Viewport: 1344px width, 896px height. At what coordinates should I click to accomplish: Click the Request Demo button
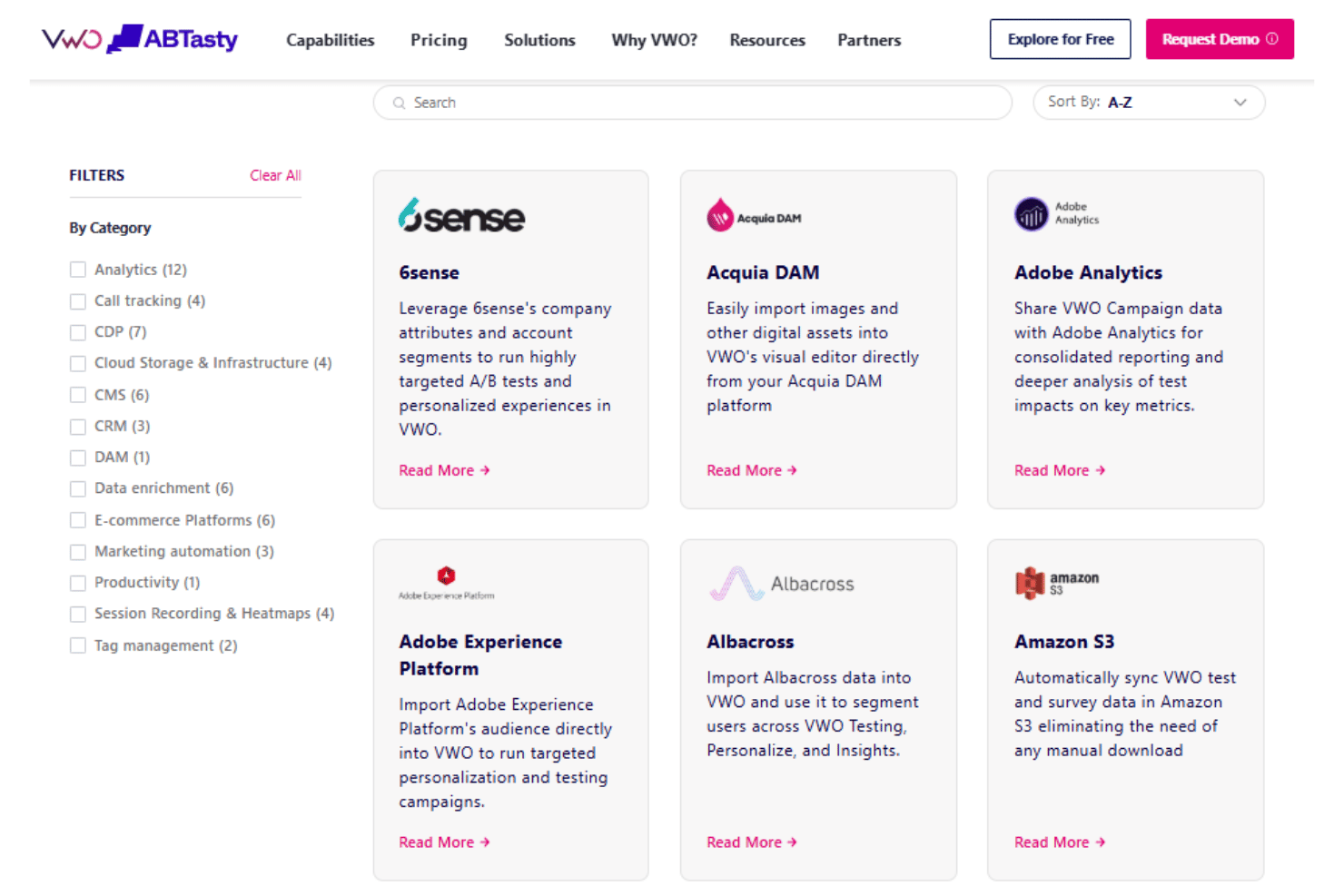tap(1219, 39)
